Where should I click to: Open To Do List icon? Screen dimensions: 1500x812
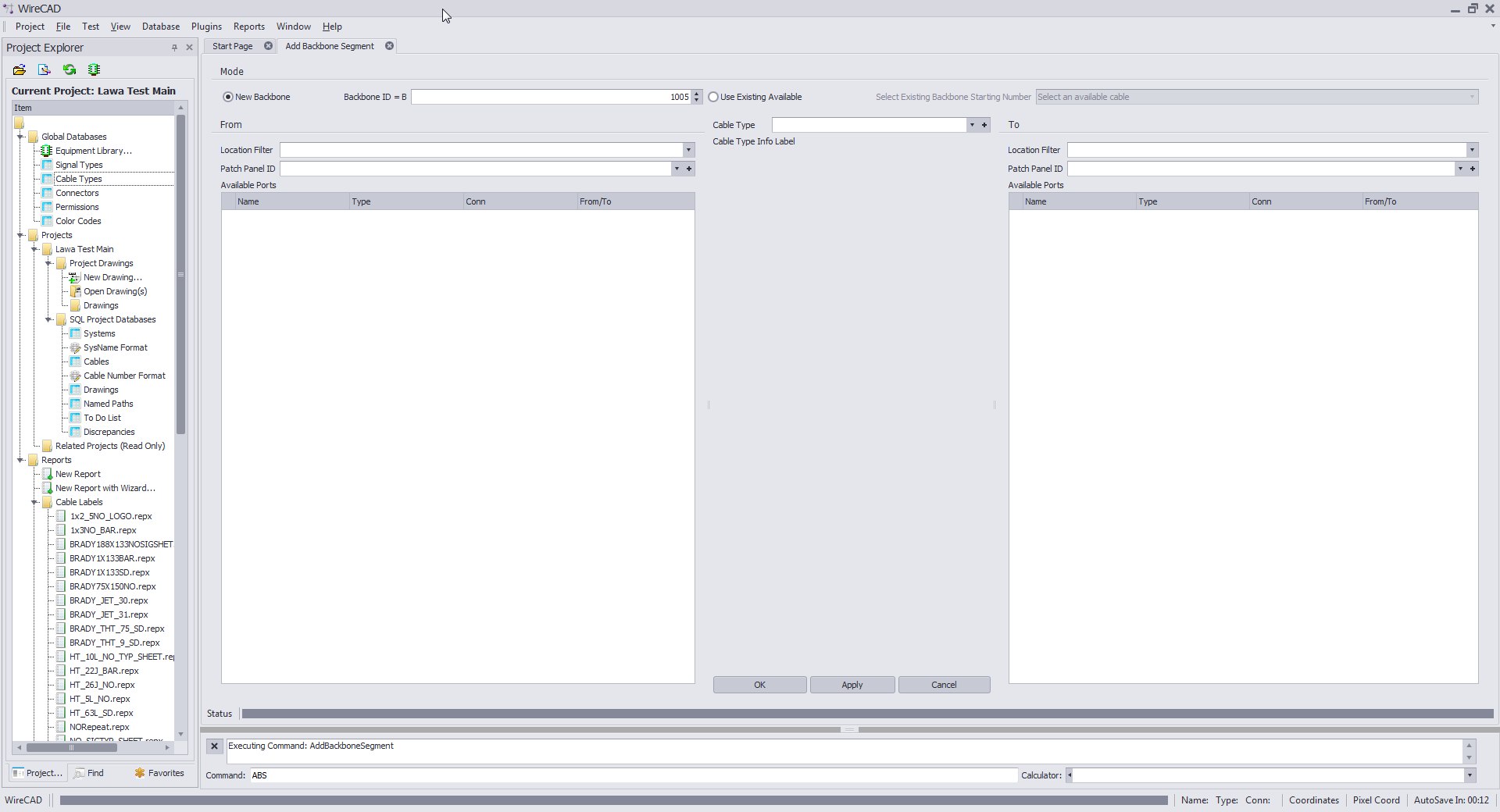[x=75, y=418]
